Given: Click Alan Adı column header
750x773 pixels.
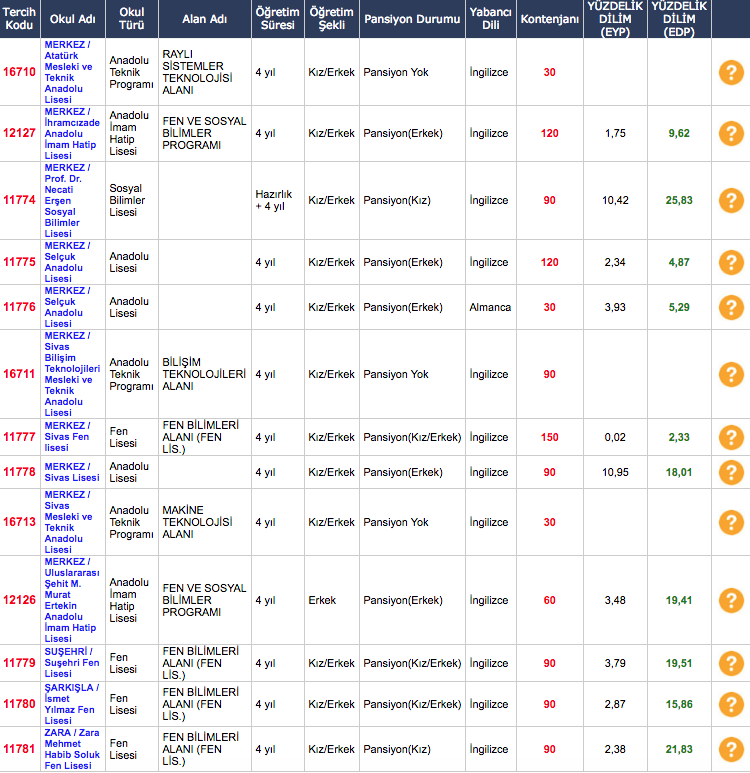Looking at the screenshot, I should (205, 19).
